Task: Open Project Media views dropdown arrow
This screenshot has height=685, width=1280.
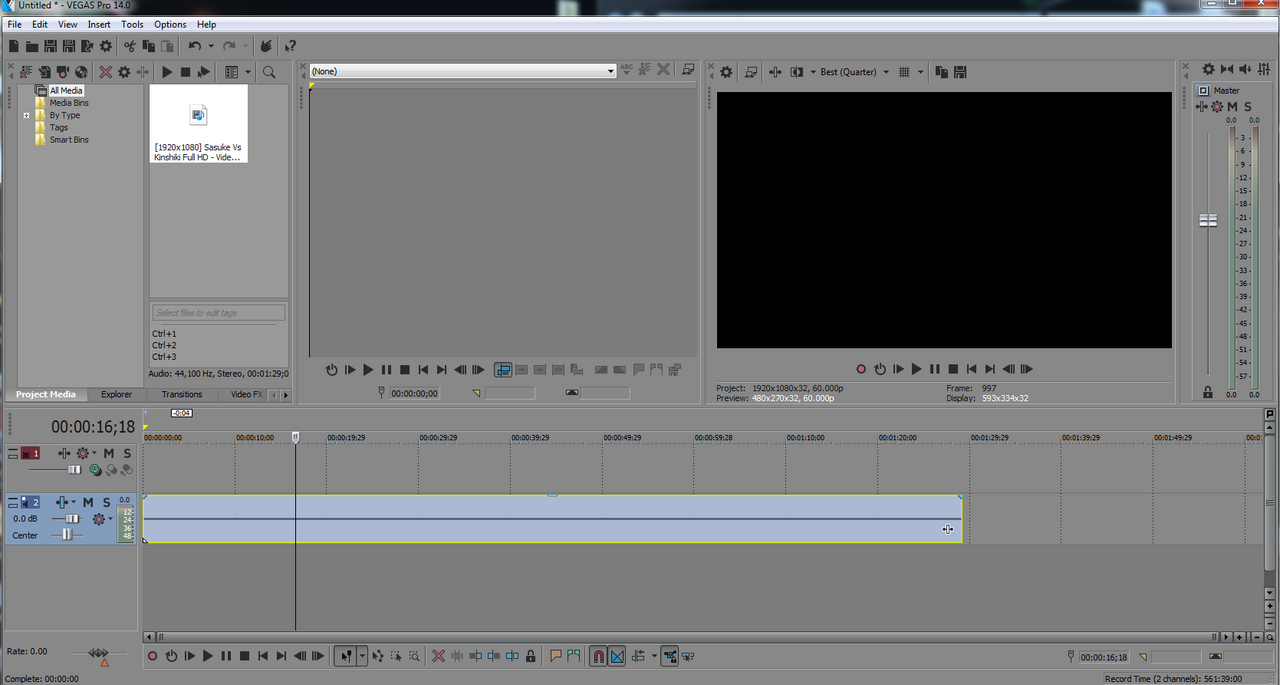Action: [x=247, y=72]
